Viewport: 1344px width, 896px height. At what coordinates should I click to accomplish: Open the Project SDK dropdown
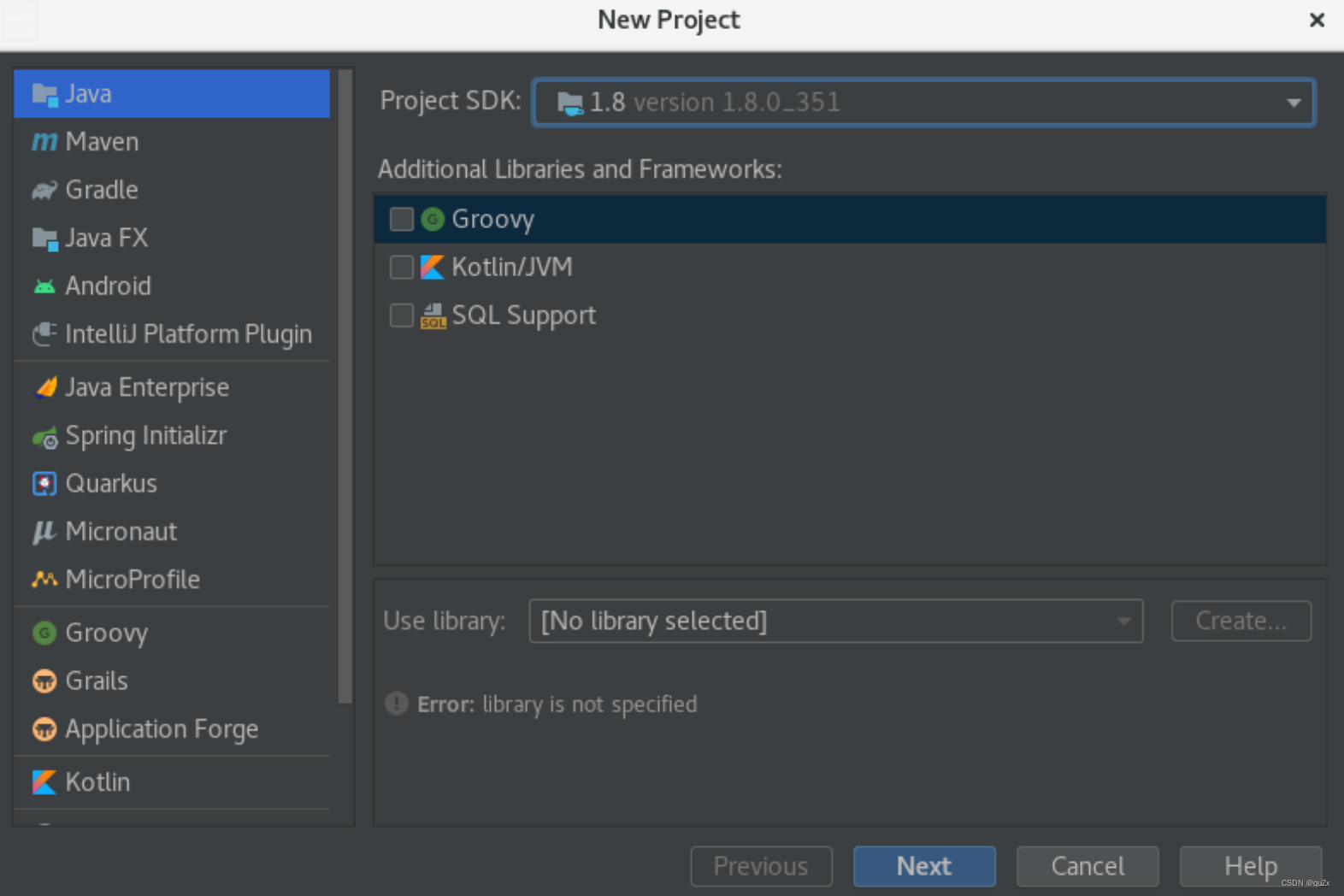tap(923, 103)
